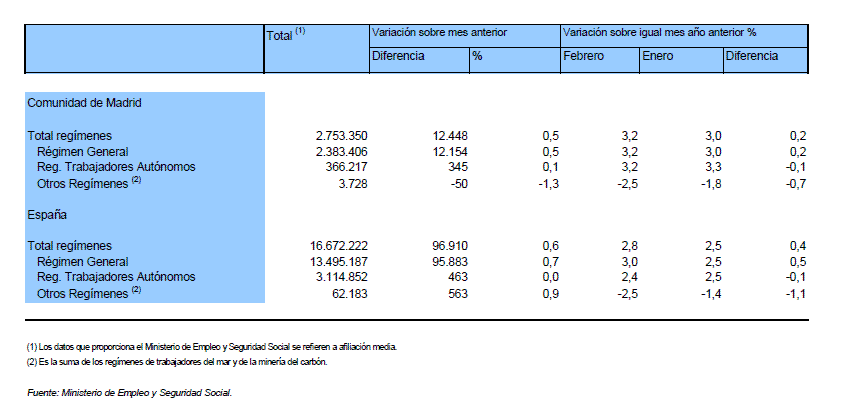Click the 'Febrero' column subheader
The height and width of the screenshot is (417, 856).
[x=583, y=56]
